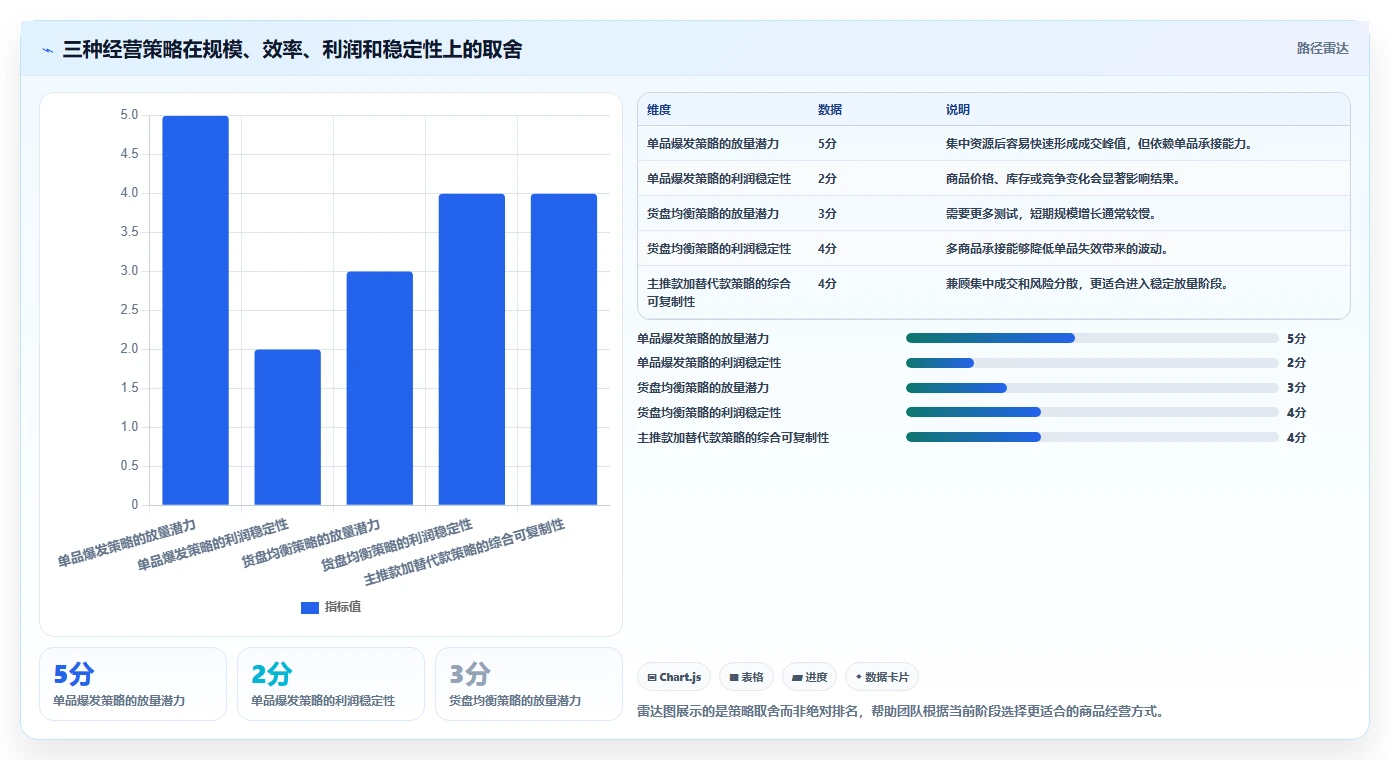Click the 货盘均衡策略的利润稳定性 bar in chart
Viewport: 1390px width, 760px height.
pos(471,349)
